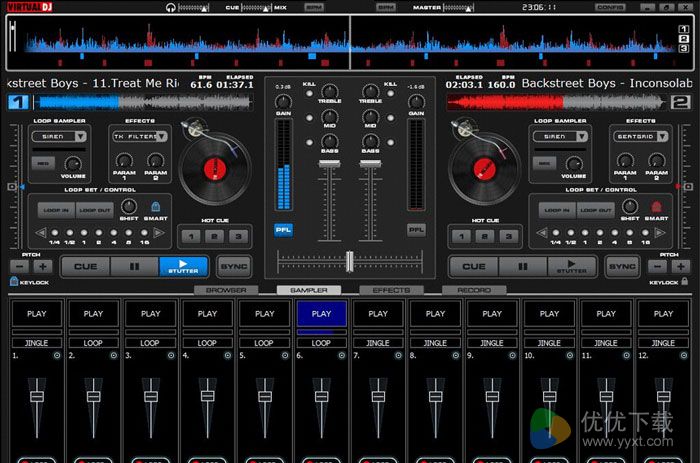
Task: Toggle sampler slot 6 Loop mode
Action: [x=321, y=343]
